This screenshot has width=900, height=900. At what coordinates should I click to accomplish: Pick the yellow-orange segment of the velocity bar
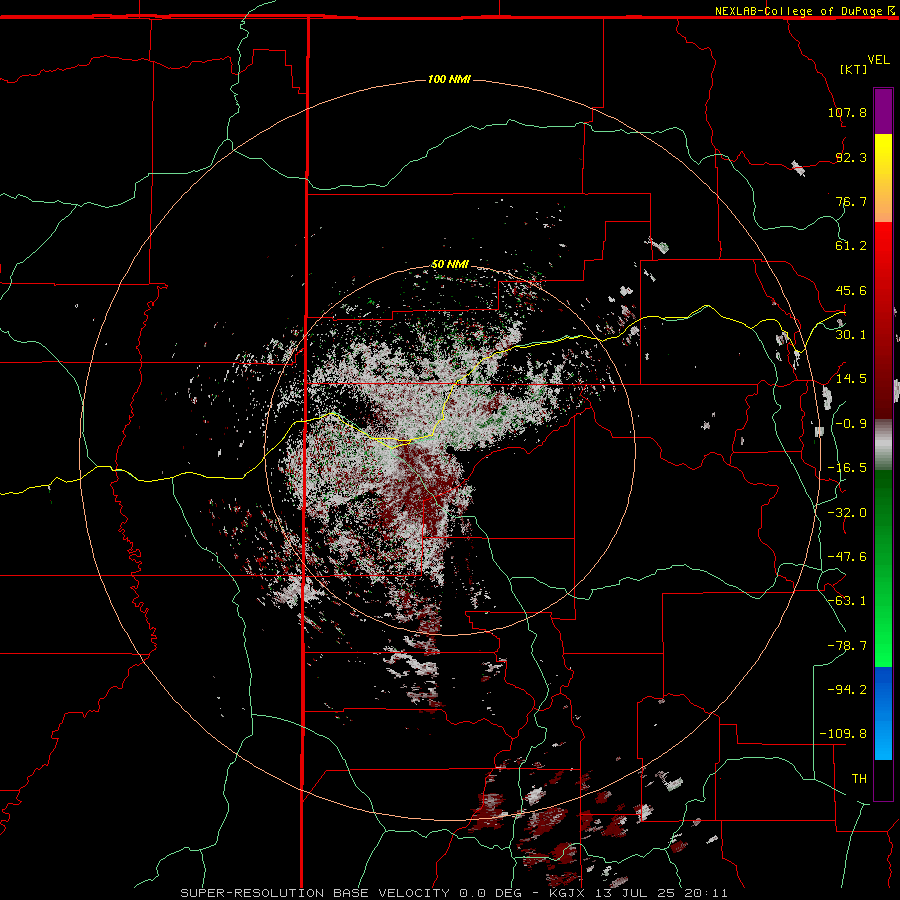(x=883, y=179)
